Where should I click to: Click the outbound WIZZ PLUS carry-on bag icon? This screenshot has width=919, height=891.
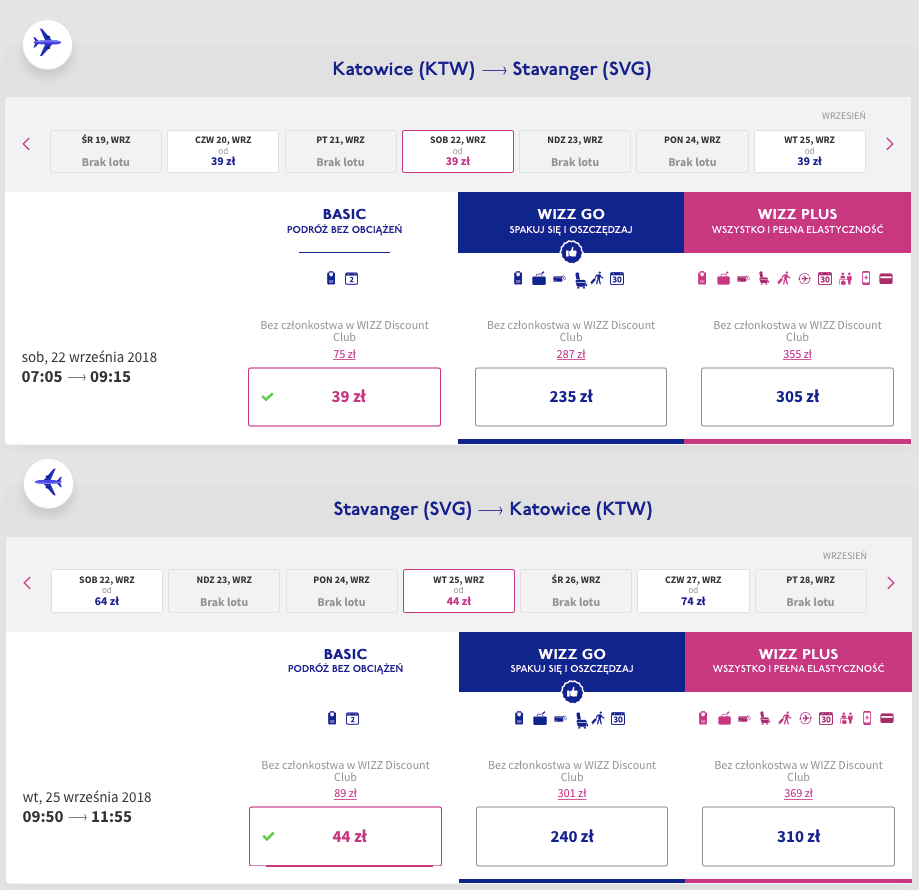[x=702, y=278]
